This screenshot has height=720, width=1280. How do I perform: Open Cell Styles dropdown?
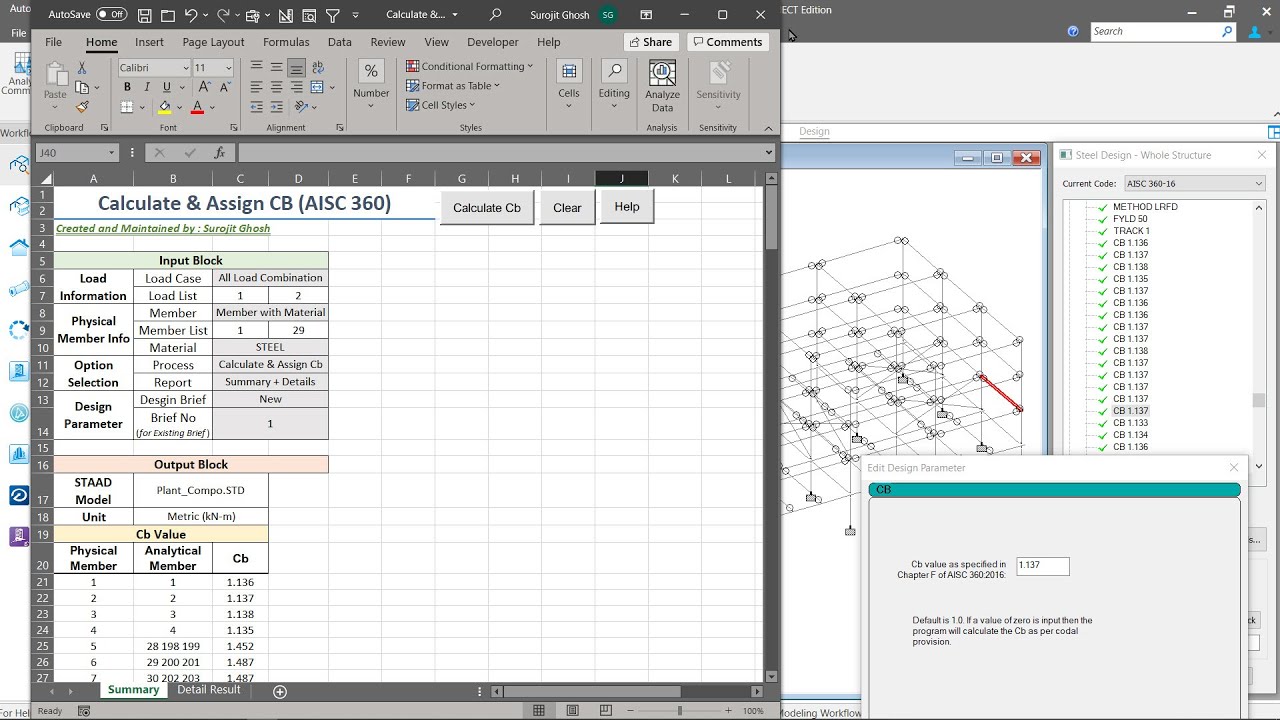[x=441, y=105]
